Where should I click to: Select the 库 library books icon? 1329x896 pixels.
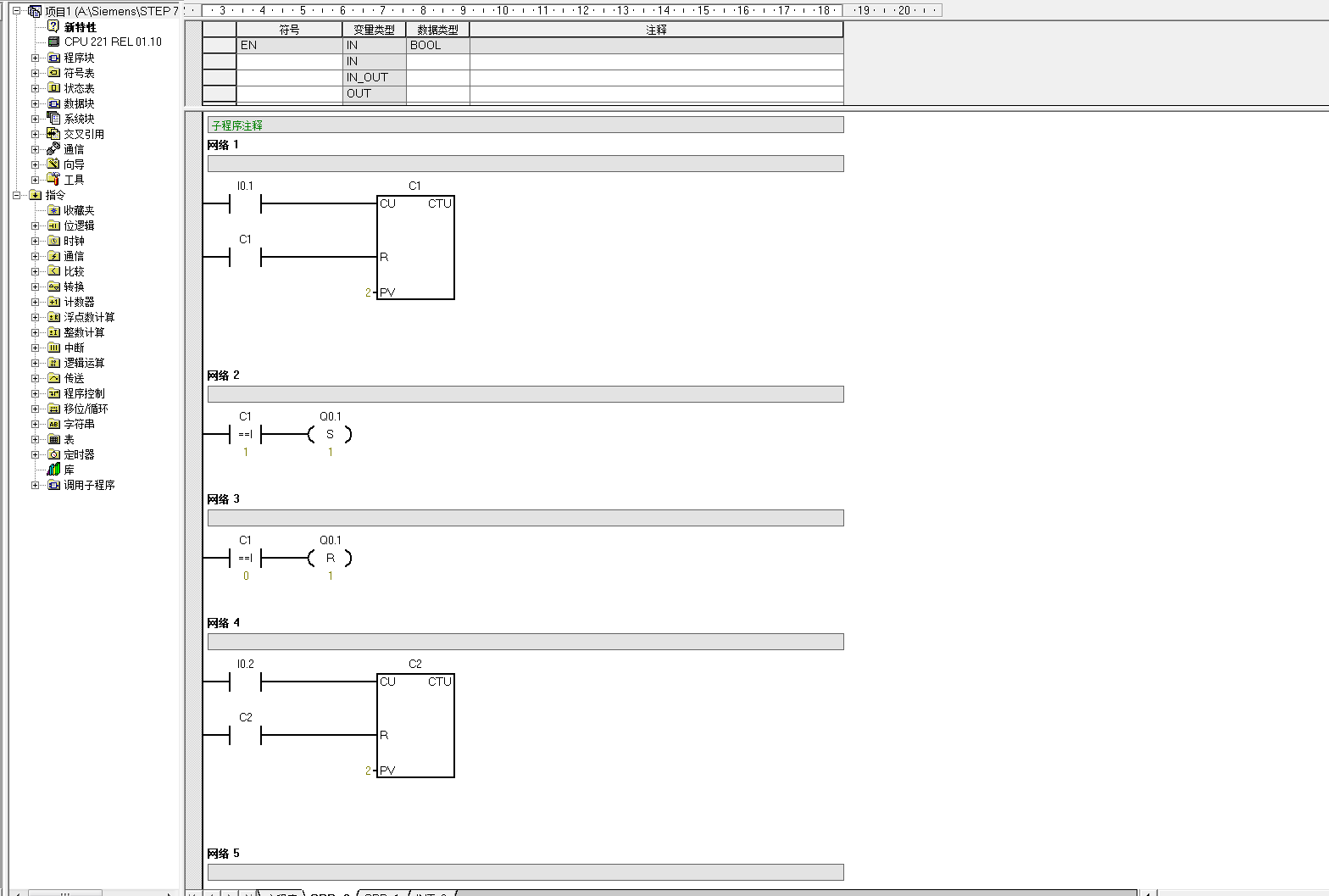click(53, 470)
